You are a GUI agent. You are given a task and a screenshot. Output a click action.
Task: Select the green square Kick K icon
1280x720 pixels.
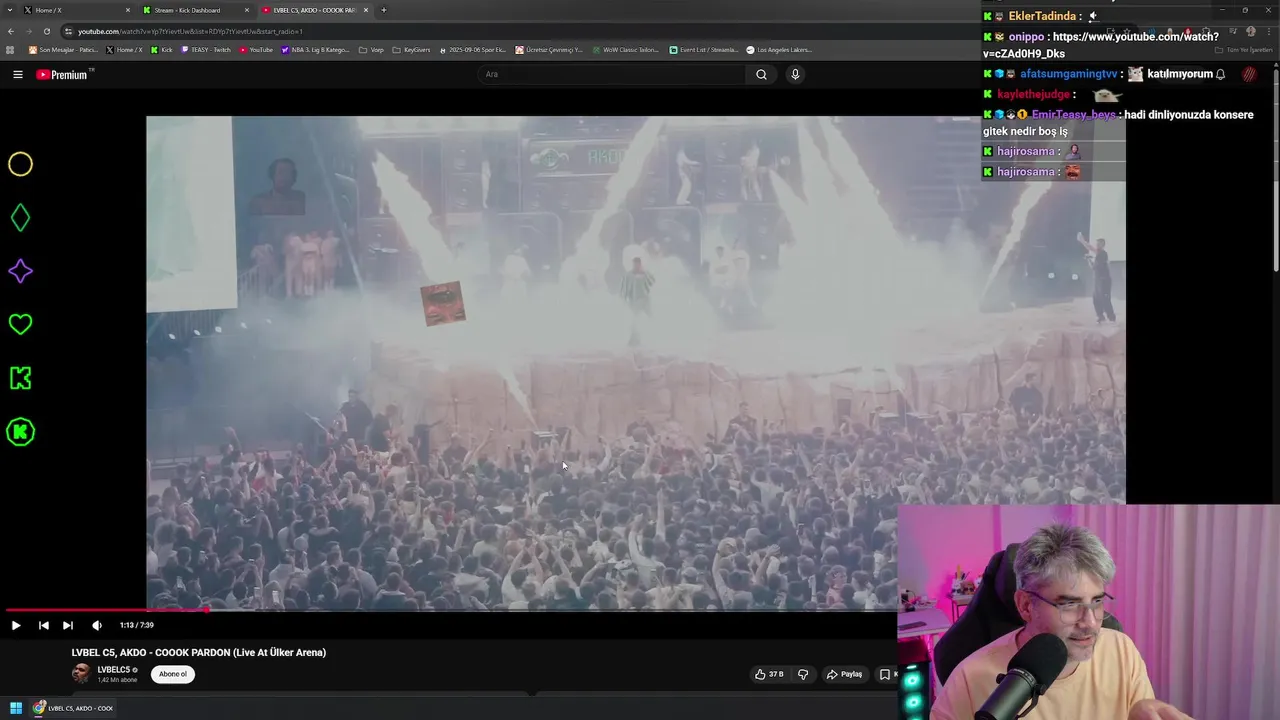point(20,378)
